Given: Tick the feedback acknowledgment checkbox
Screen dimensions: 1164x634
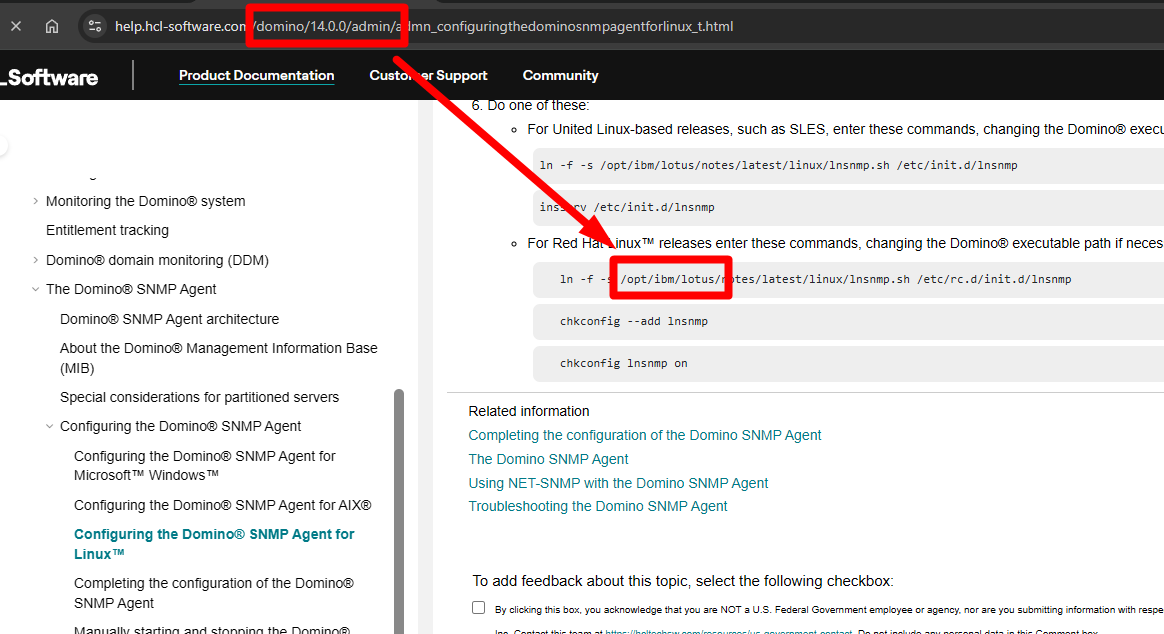Looking at the screenshot, I should [x=479, y=608].
